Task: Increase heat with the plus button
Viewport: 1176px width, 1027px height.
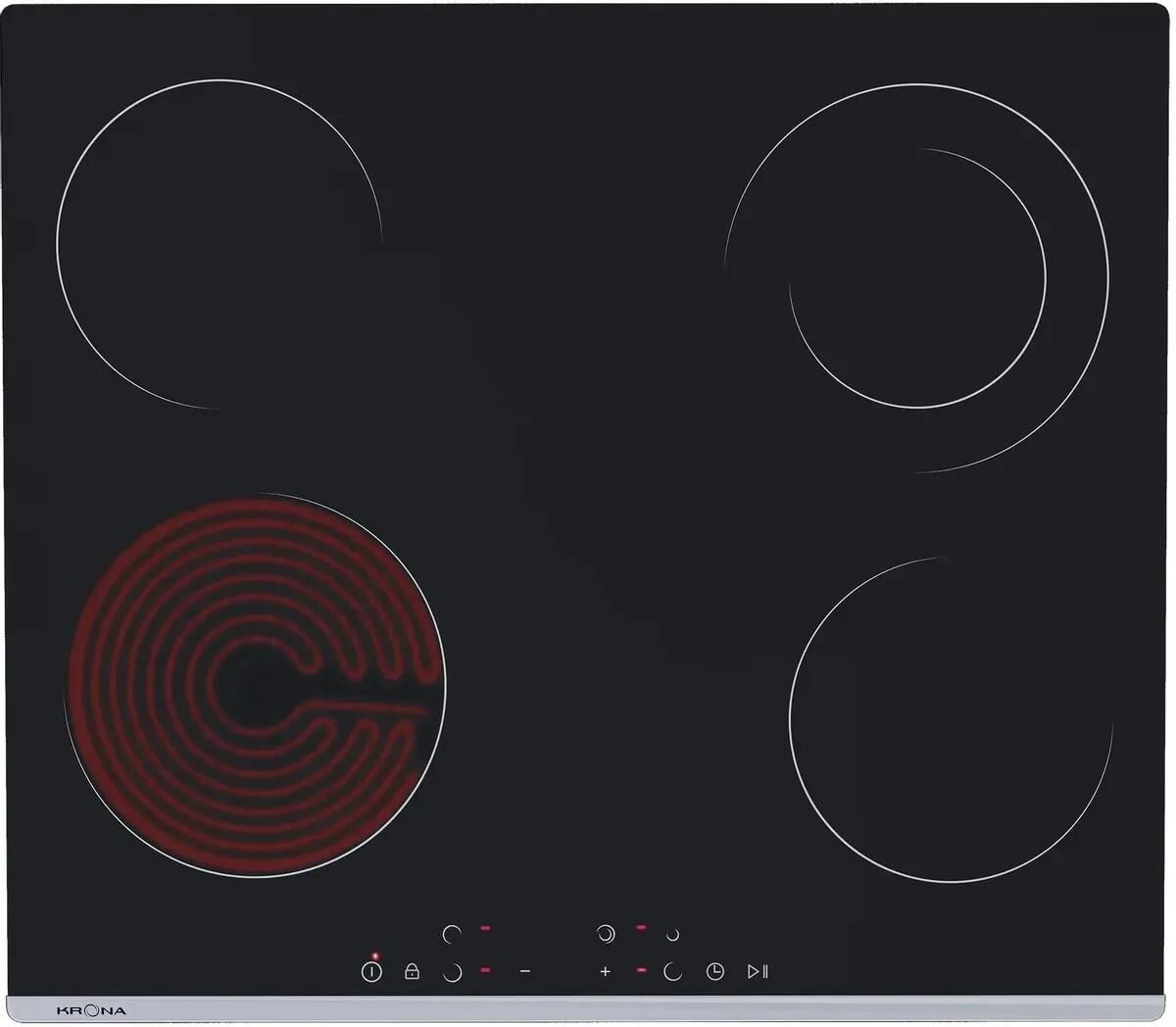Action: [605, 971]
